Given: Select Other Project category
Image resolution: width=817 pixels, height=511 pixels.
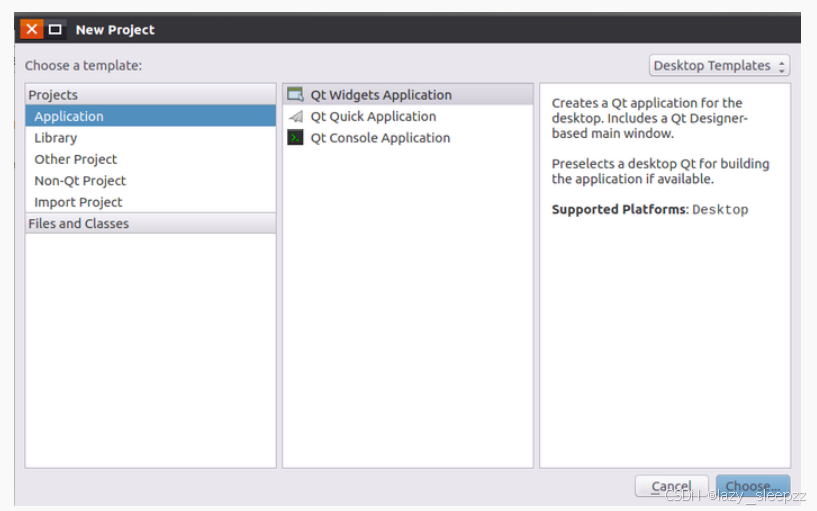Looking at the screenshot, I should tap(151, 159).
